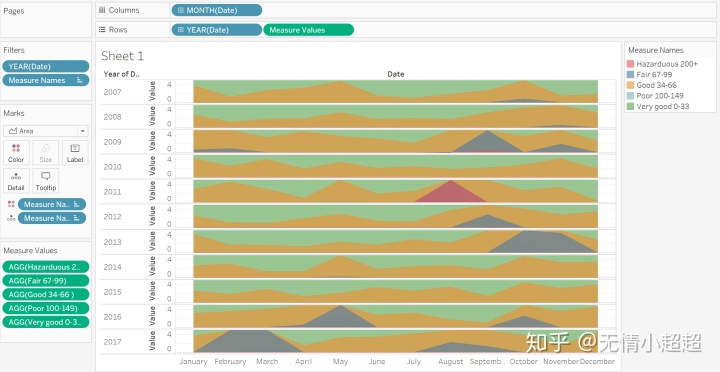
Task: Click the Measure Names legend title
Action: click(x=656, y=50)
